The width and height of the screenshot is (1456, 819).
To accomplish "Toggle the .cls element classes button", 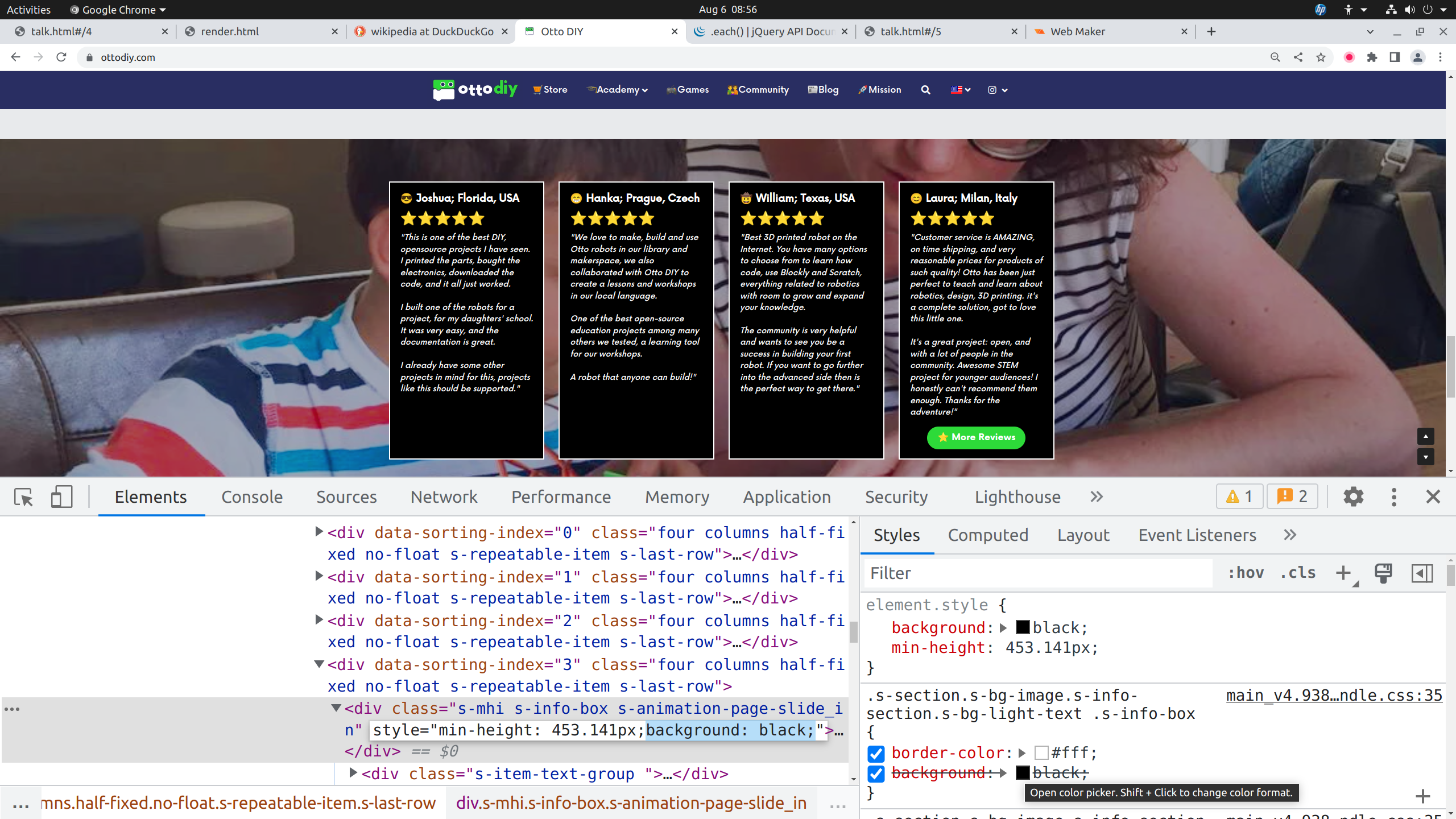I will pyautogui.click(x=1298, y=573).
